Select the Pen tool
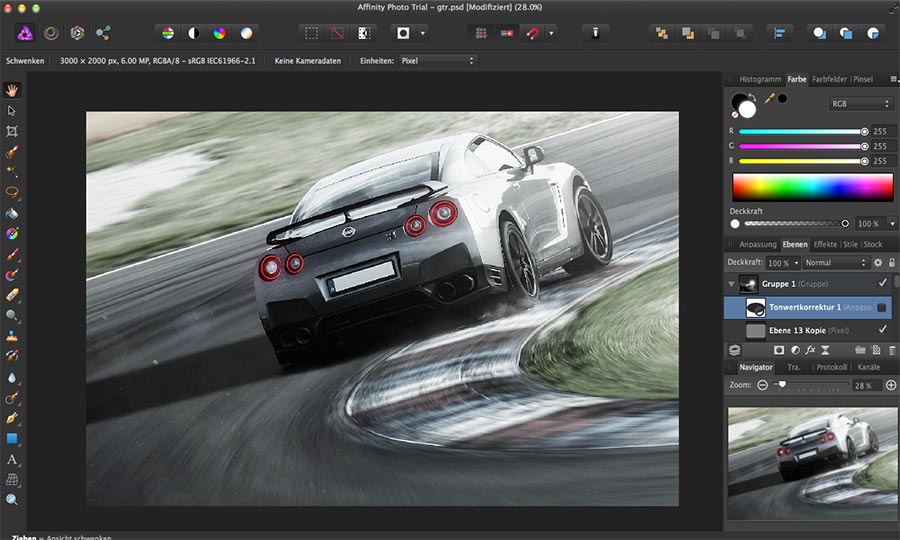Viewport: 900px width, 540px height. click(11, 418)
